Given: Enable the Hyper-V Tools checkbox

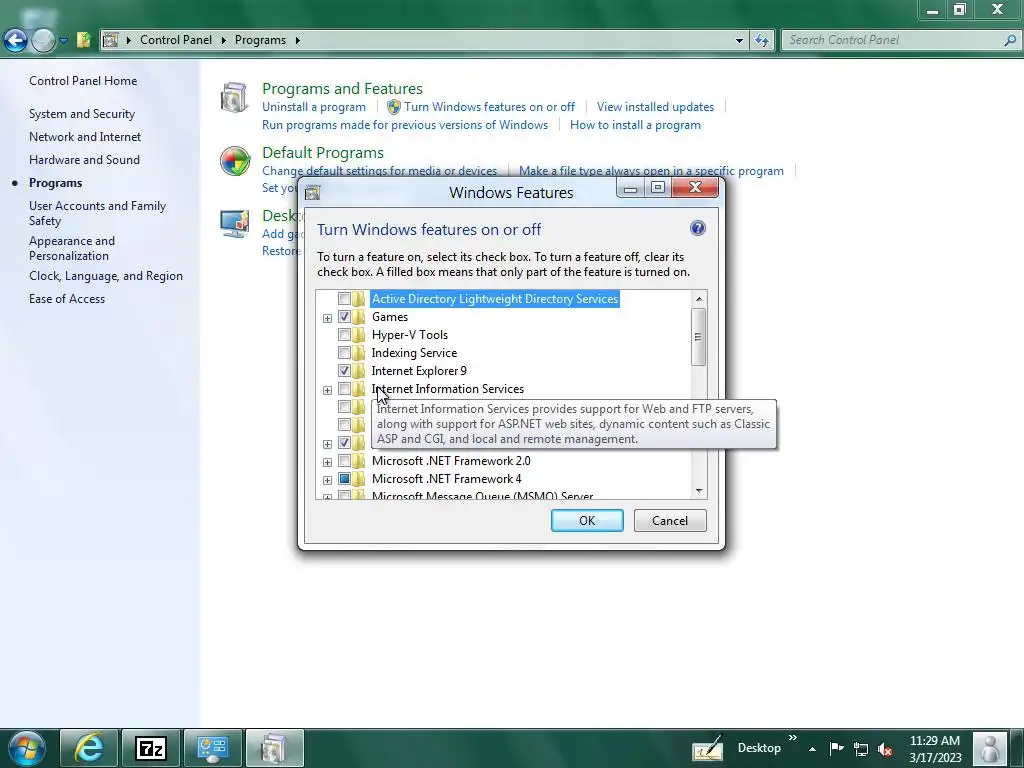Looking at the screenshot, I should click(x=344, y=334).
